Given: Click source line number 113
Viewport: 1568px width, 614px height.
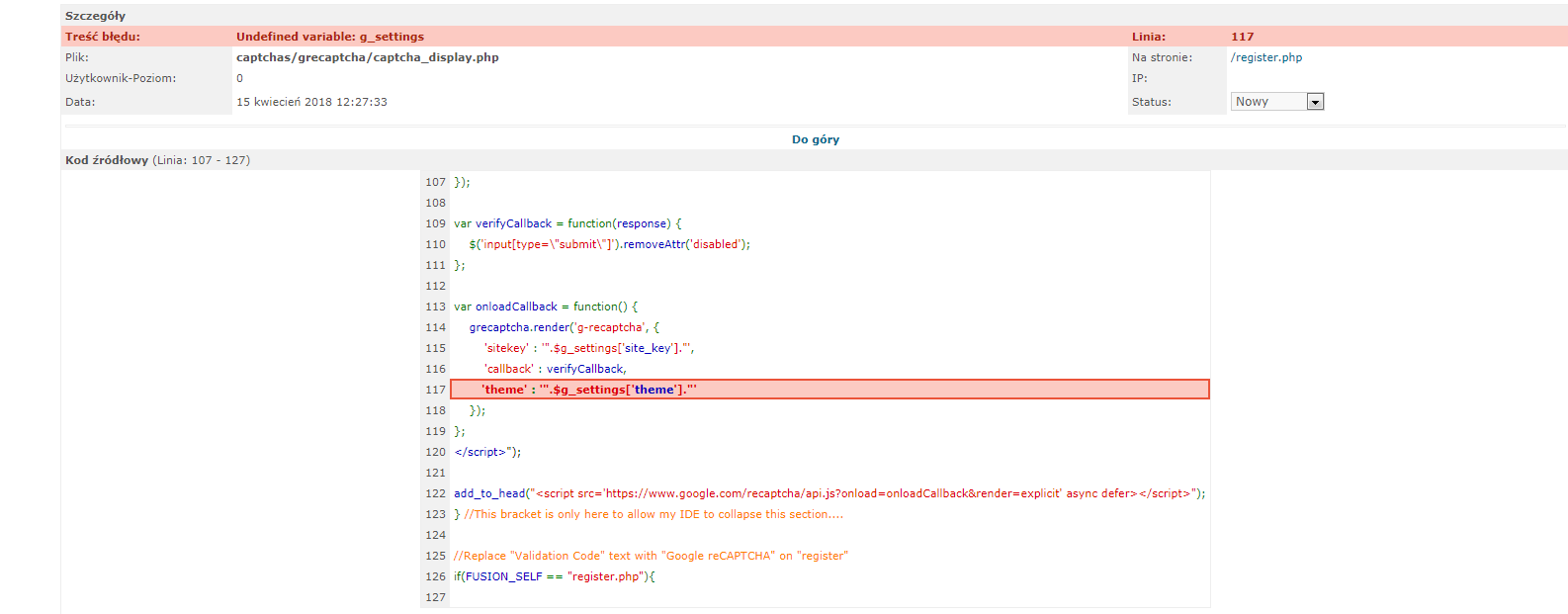Looking at the screenshot, I should pyautogui.click(x=436, y=307).
